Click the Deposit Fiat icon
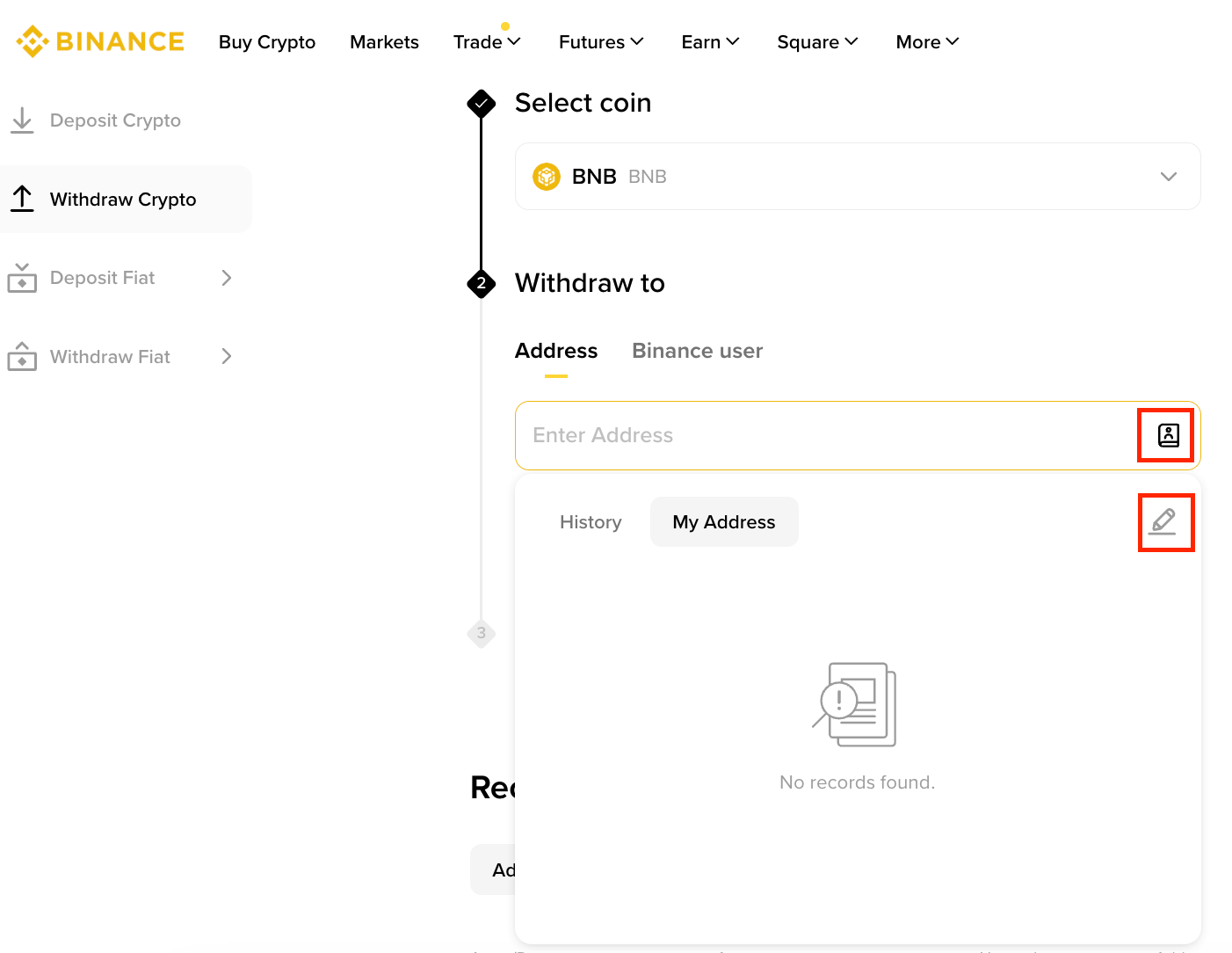This screenshot has width=1232, height=953. click(22, 278)
